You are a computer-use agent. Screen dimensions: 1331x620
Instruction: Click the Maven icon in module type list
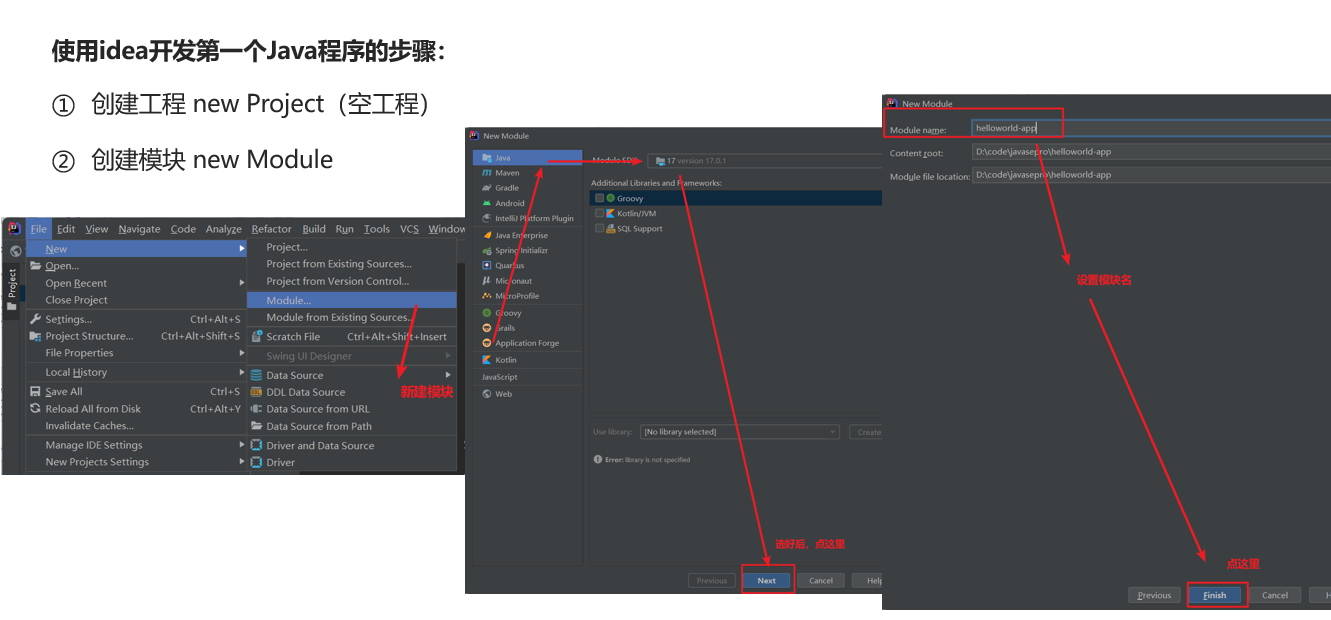tap(487, 173)
